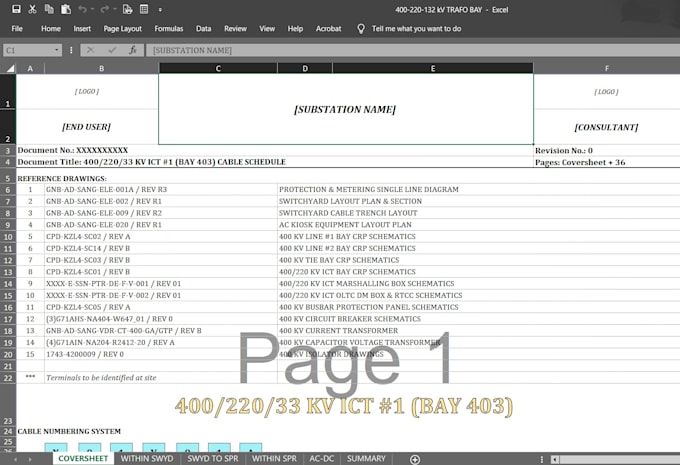Click the formula bar Enter checkmark icon
The image size is (680, 465).
[112, 50]
